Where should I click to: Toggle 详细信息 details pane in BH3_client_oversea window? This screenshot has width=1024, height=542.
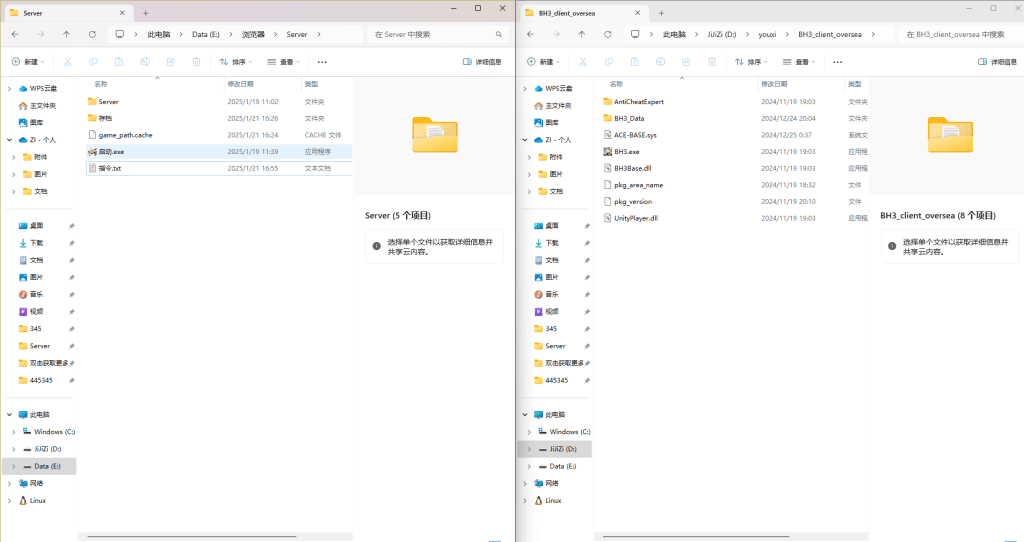point(996,61)
